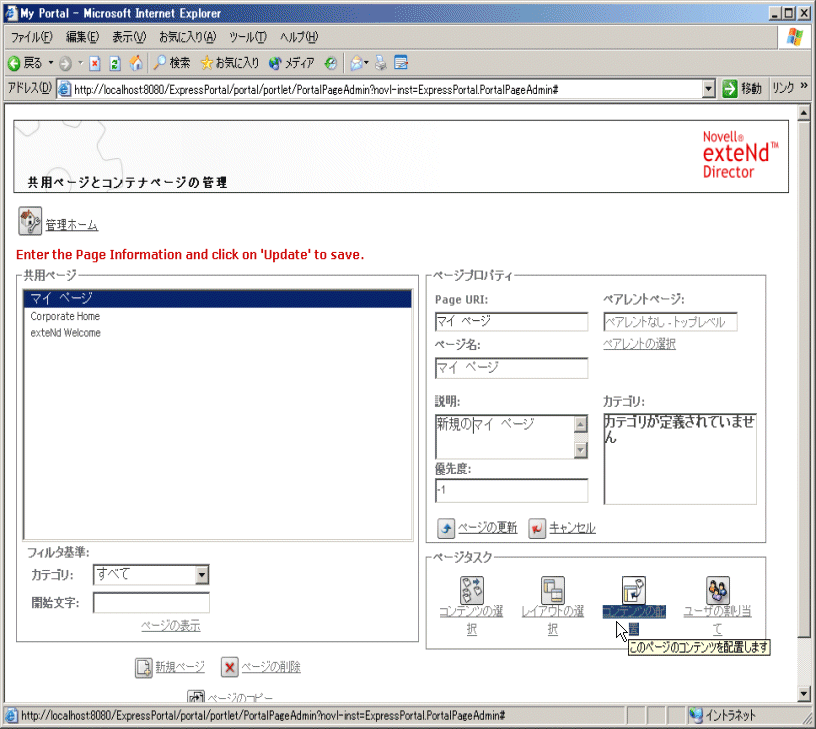Click the キャンセル link

pyautogui.click(x=572, y=528)
